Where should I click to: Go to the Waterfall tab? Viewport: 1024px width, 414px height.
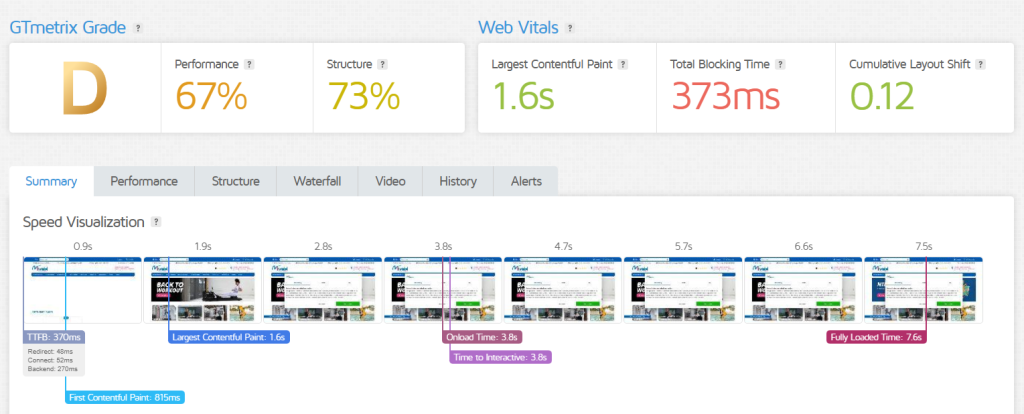317,182
